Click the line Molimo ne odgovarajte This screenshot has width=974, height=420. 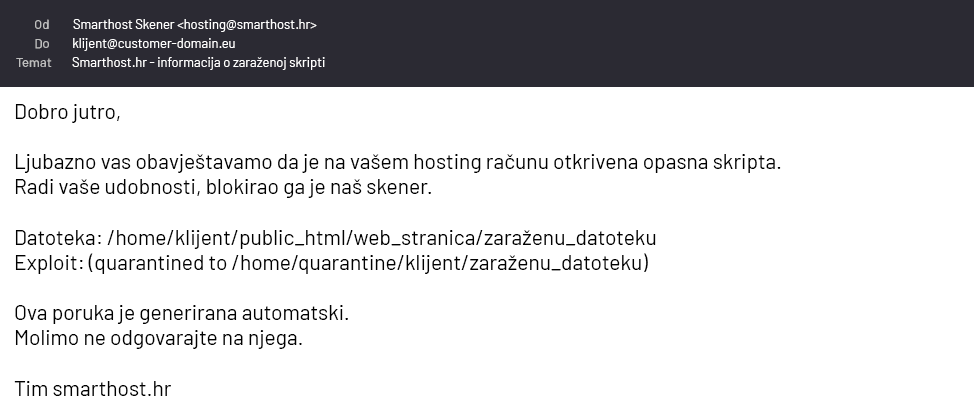[158, 339]
